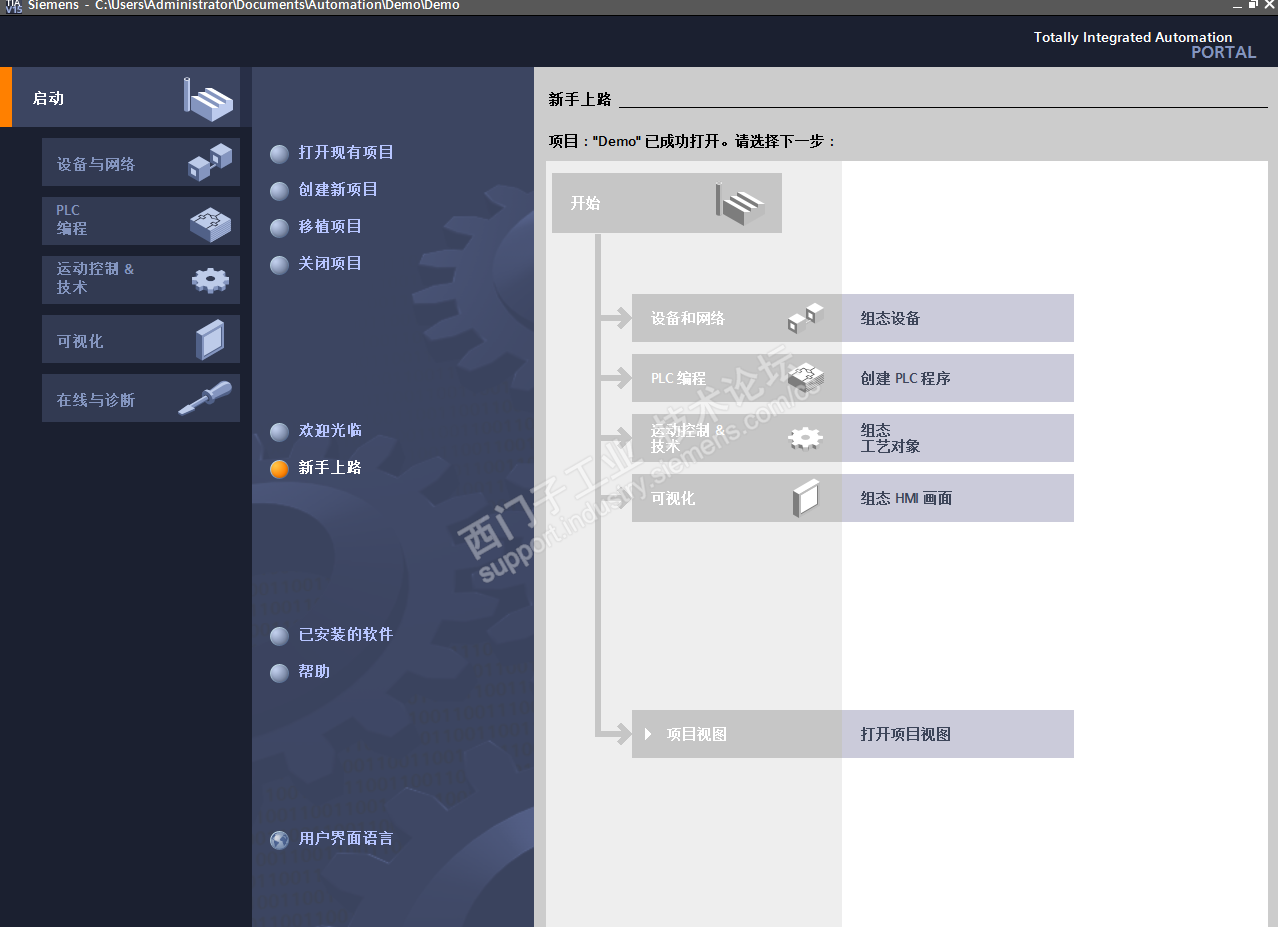Click the 帮助 text link

(x=314, y=671)
